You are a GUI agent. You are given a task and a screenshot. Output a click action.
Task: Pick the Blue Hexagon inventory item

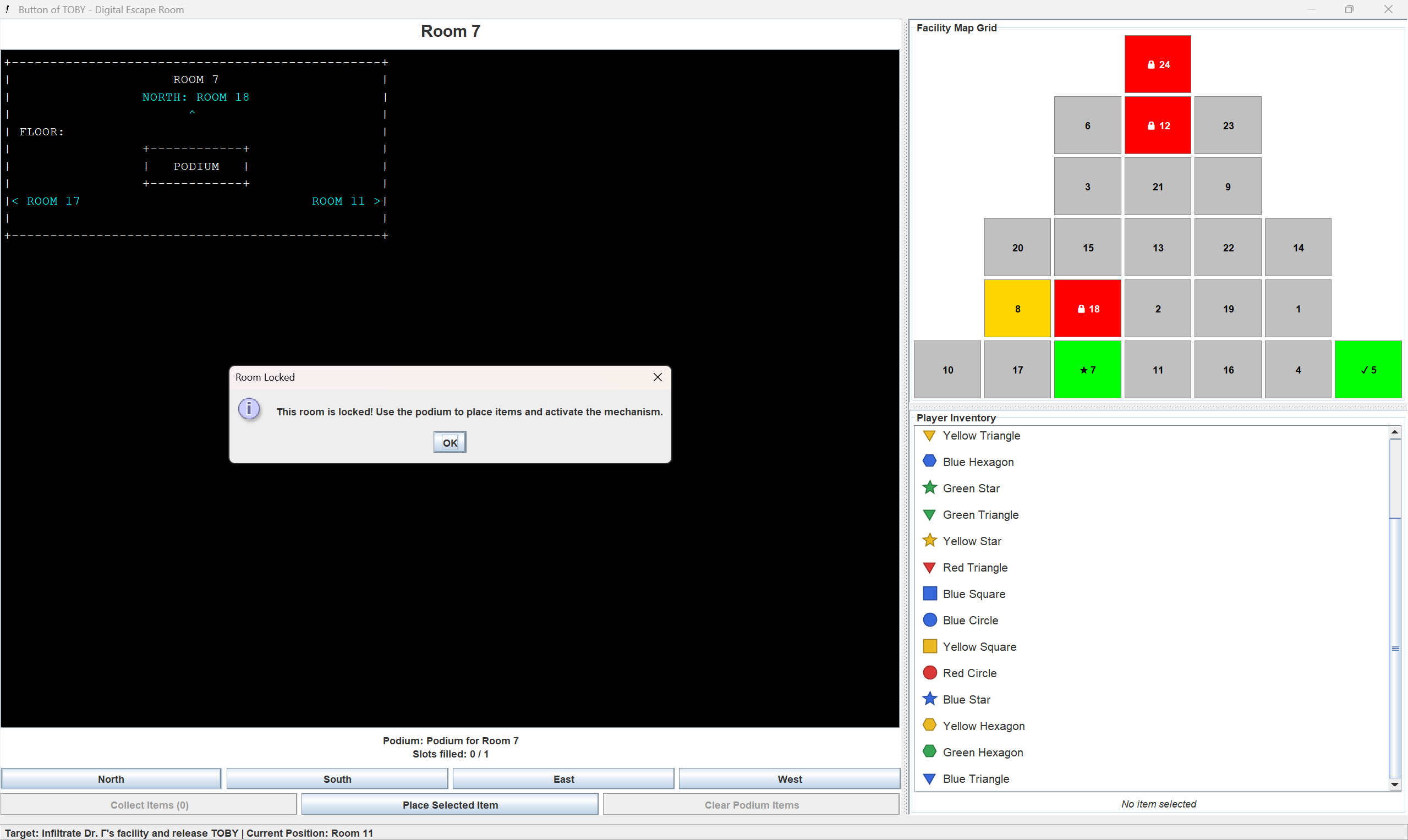(978, 462)
